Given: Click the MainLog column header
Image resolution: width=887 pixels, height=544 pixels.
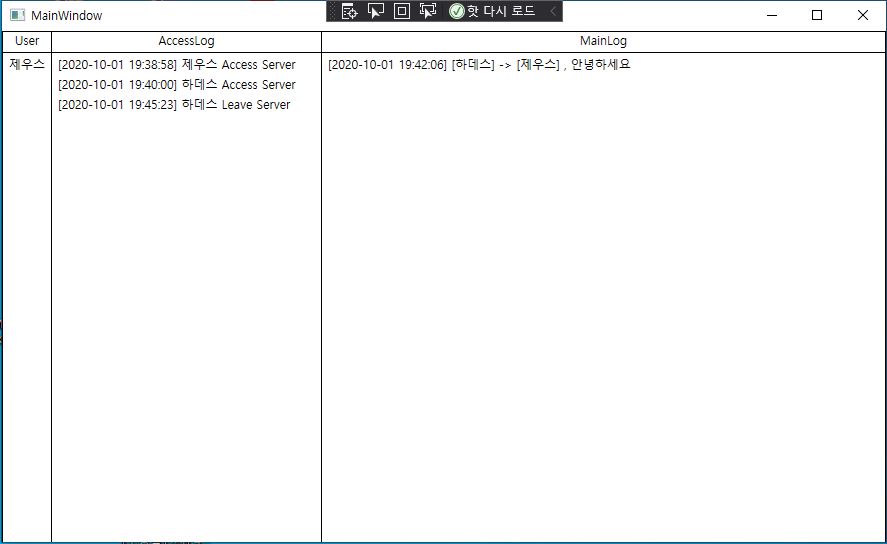Looking at the screenshot, I should pos(603,41).
